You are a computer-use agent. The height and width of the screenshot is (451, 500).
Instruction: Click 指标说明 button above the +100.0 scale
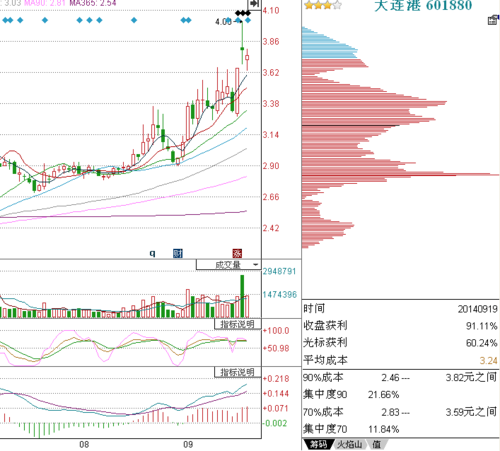tap(237, 324)
